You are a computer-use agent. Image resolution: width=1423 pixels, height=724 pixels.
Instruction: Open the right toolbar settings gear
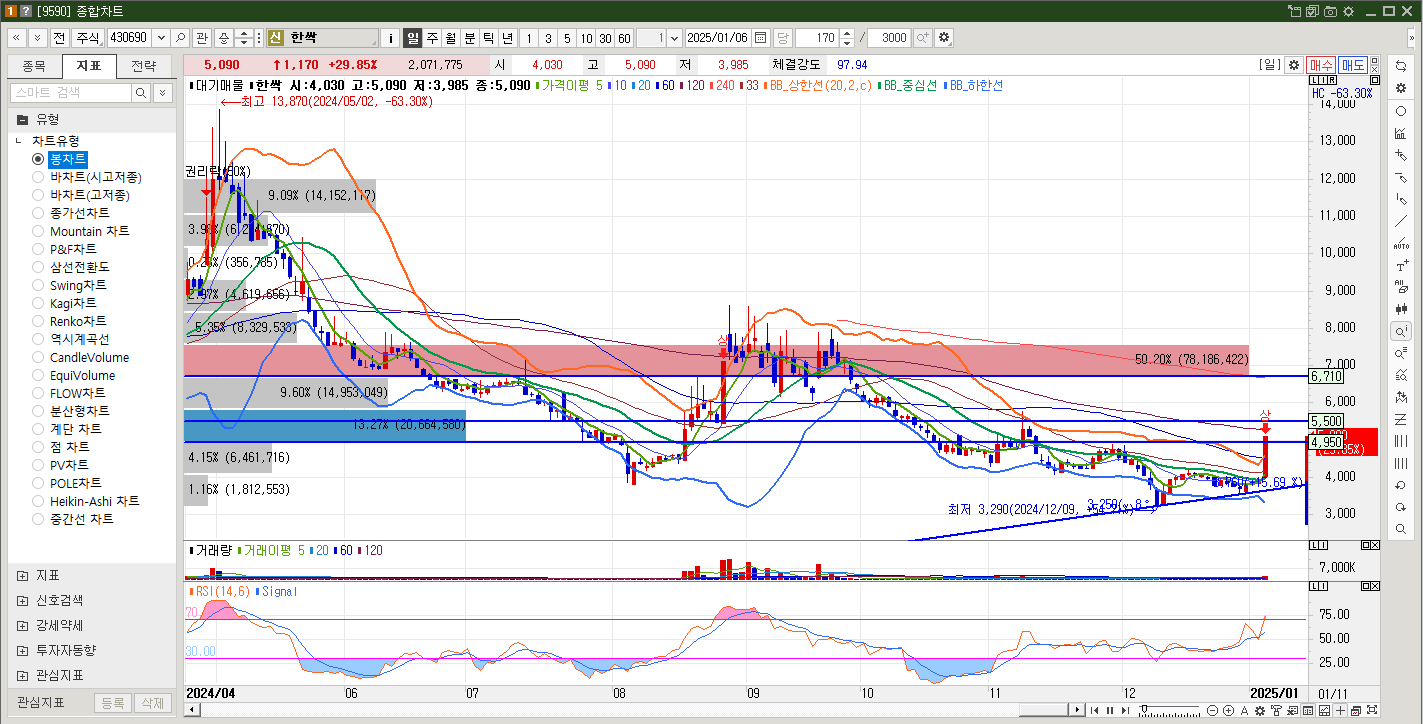(x=1401, y=88)
